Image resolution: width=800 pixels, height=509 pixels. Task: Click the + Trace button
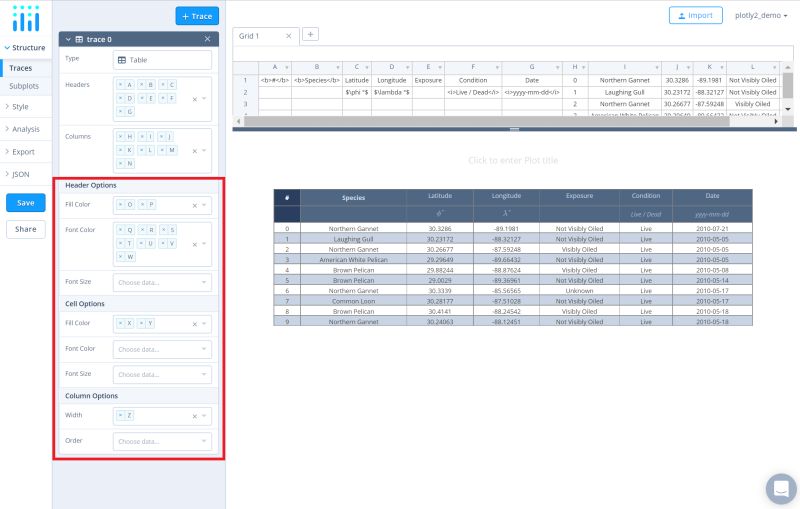[x=197, y=16]
